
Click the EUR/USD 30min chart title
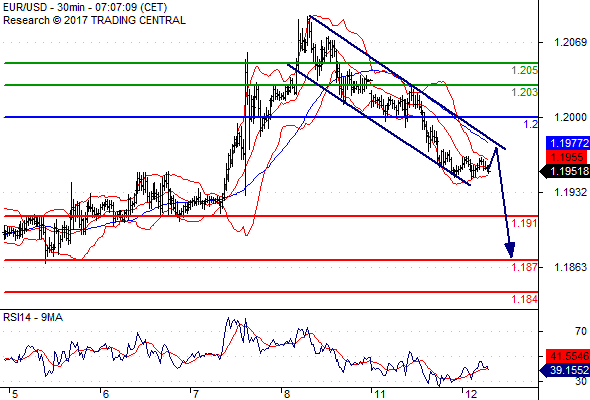pyautogui.click(x=85, y=7)
